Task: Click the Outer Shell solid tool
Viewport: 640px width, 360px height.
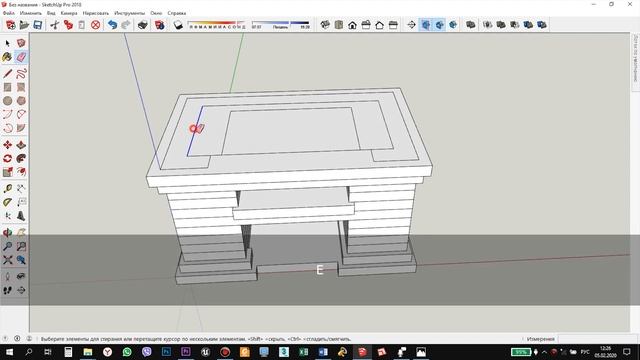Action: (471, 25)
